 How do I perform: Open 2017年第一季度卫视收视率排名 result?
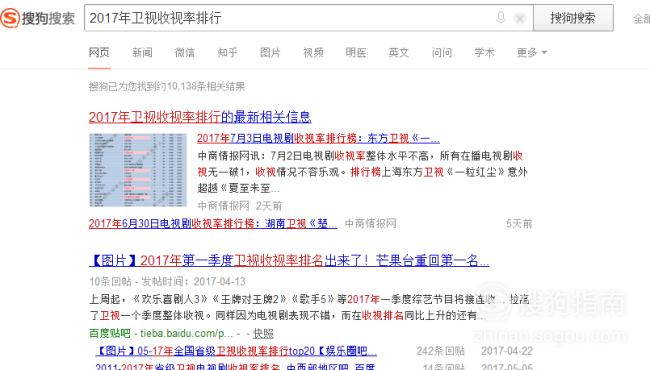[289, 260]
